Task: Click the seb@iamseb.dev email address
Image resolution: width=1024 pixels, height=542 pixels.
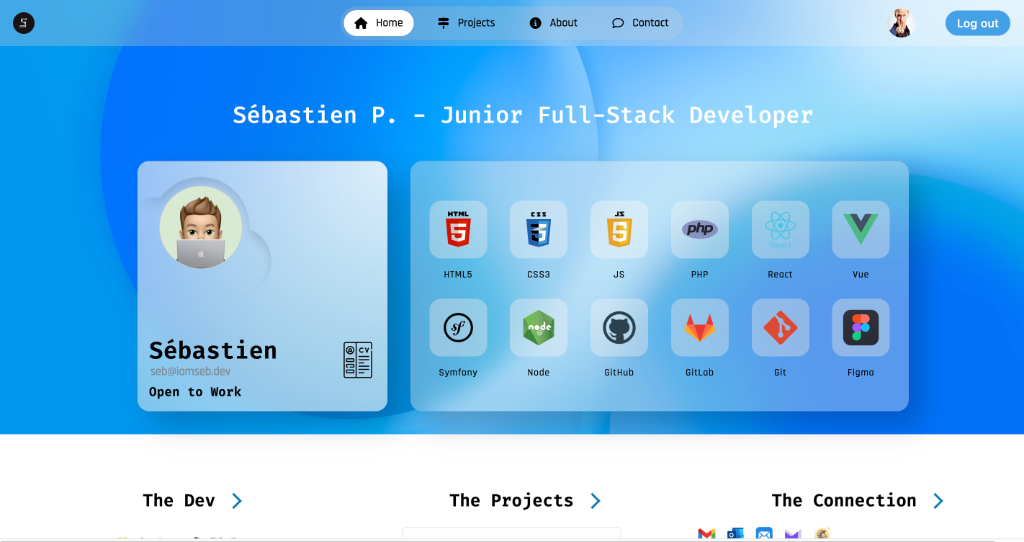Action: point(190,371)
